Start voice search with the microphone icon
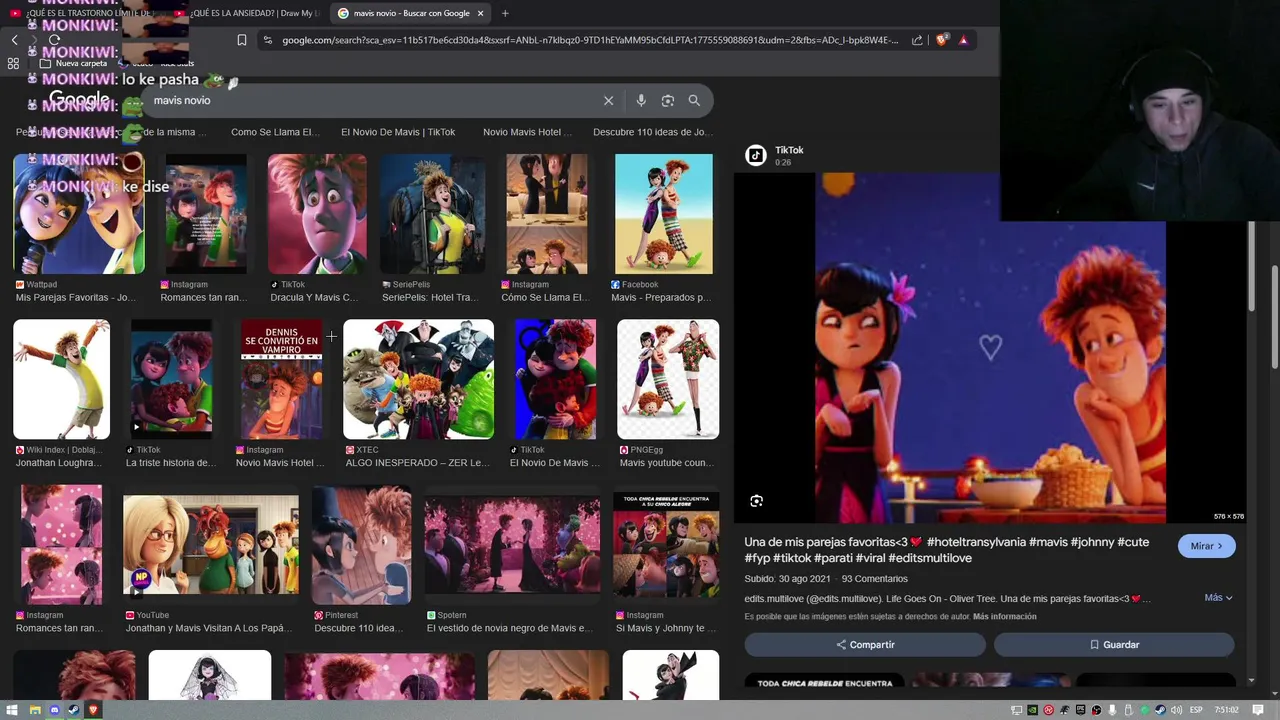The width and height of the screenshot is (1280, 720). [x=641, y=100]
